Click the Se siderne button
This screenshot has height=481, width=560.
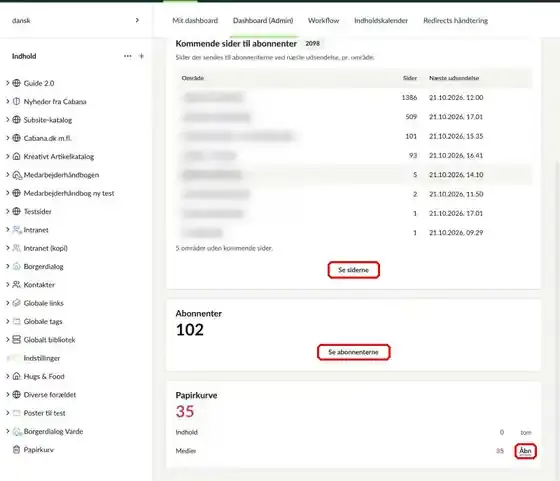coord(354,270)
